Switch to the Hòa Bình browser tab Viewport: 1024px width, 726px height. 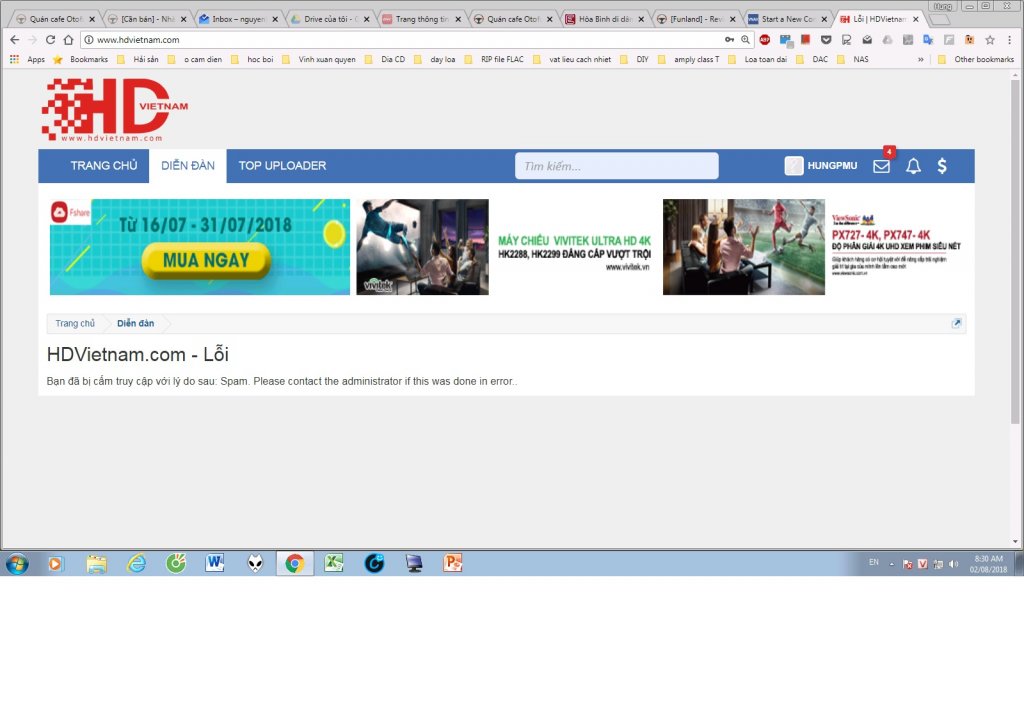click(x=604, y=19)
